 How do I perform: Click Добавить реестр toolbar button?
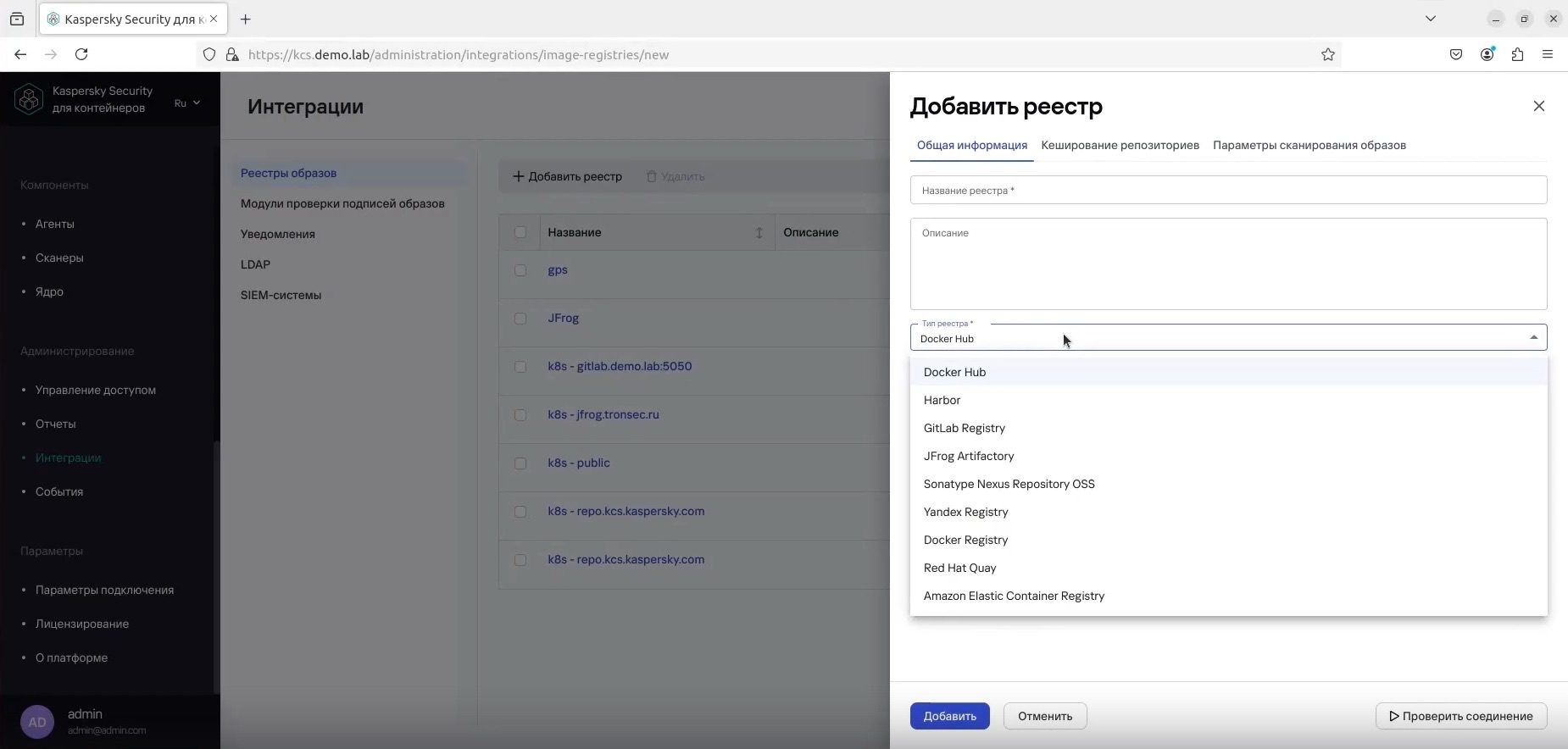[568, 176]
